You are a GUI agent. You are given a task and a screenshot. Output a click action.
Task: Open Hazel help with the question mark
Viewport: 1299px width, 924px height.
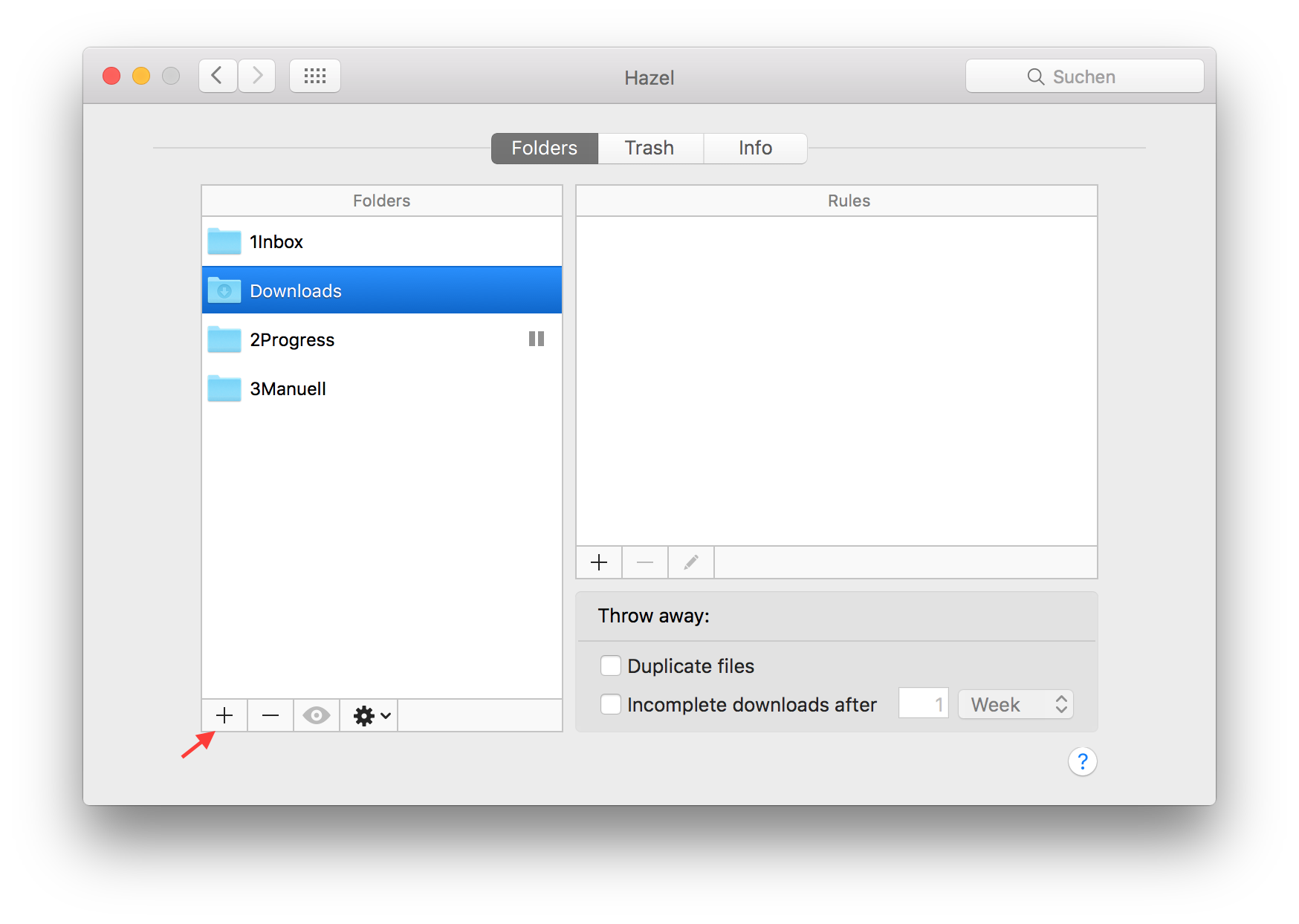(1083, 761)
